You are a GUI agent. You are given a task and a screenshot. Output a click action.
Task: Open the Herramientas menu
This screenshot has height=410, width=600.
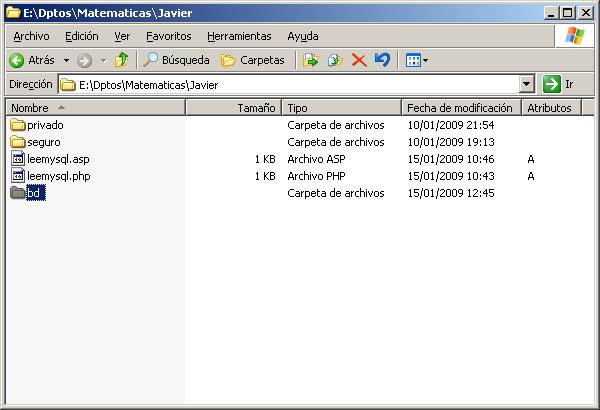[239, 36]
